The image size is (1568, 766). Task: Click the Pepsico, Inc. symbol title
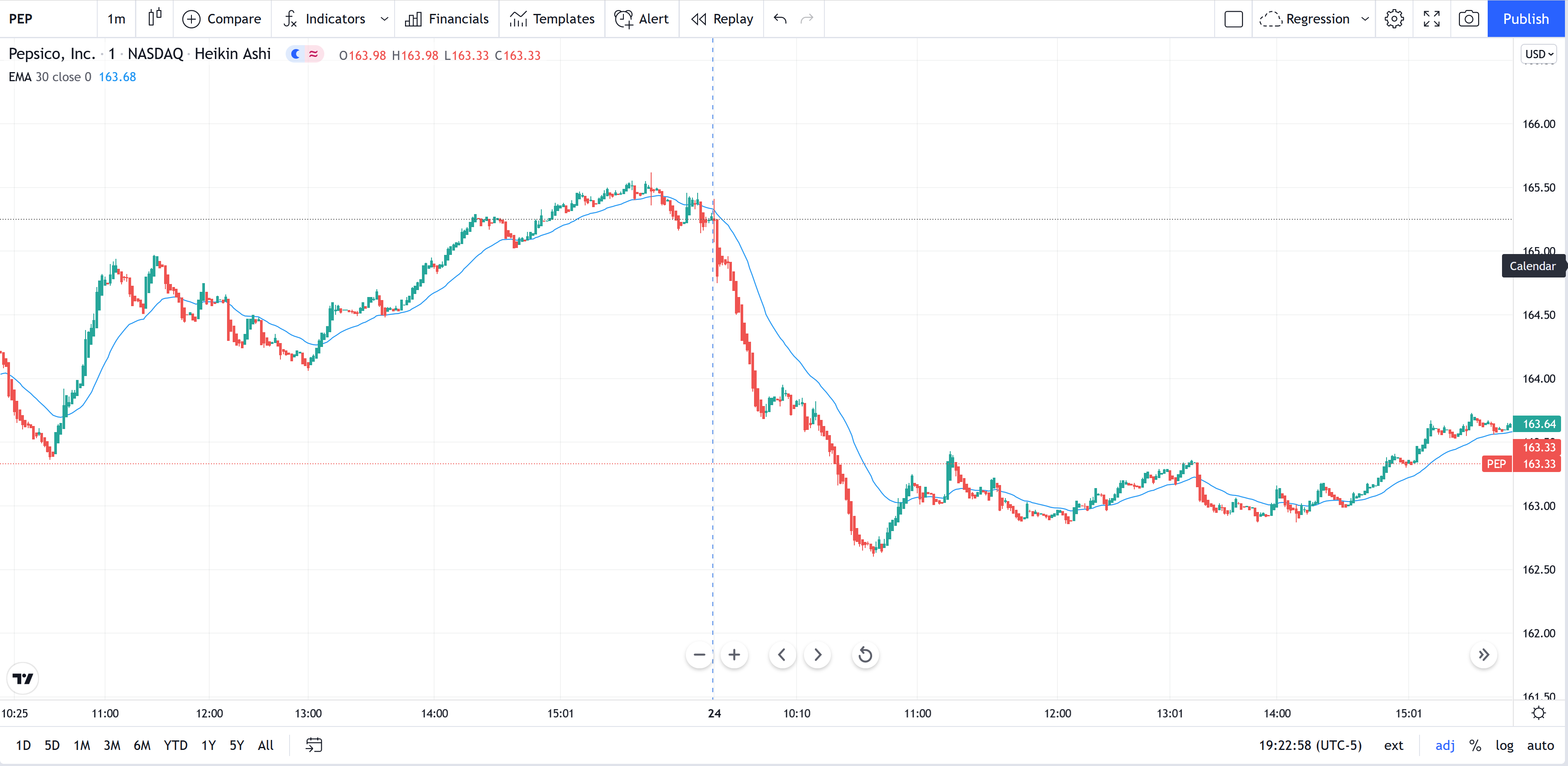(x=52, y=53)
